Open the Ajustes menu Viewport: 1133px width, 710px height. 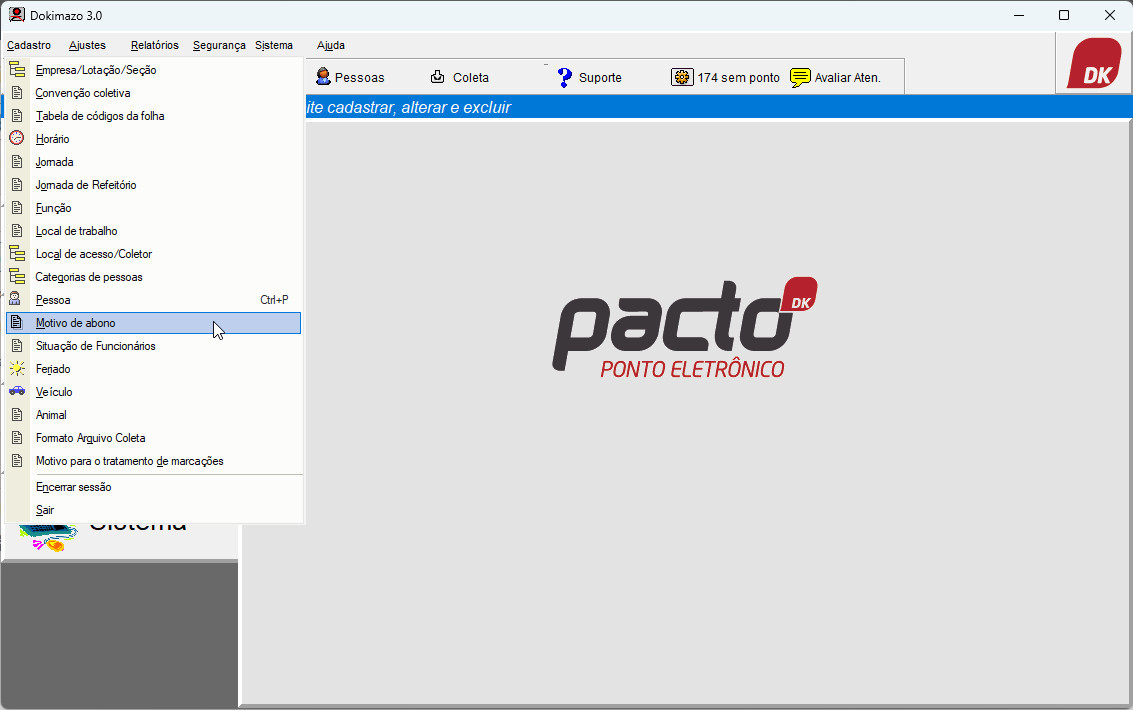[x=87, y=45]
